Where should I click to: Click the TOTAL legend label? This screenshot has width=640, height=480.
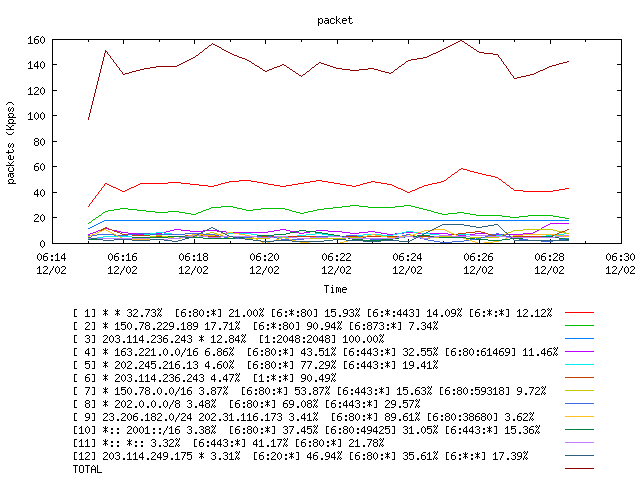click(x=87, y=469)
